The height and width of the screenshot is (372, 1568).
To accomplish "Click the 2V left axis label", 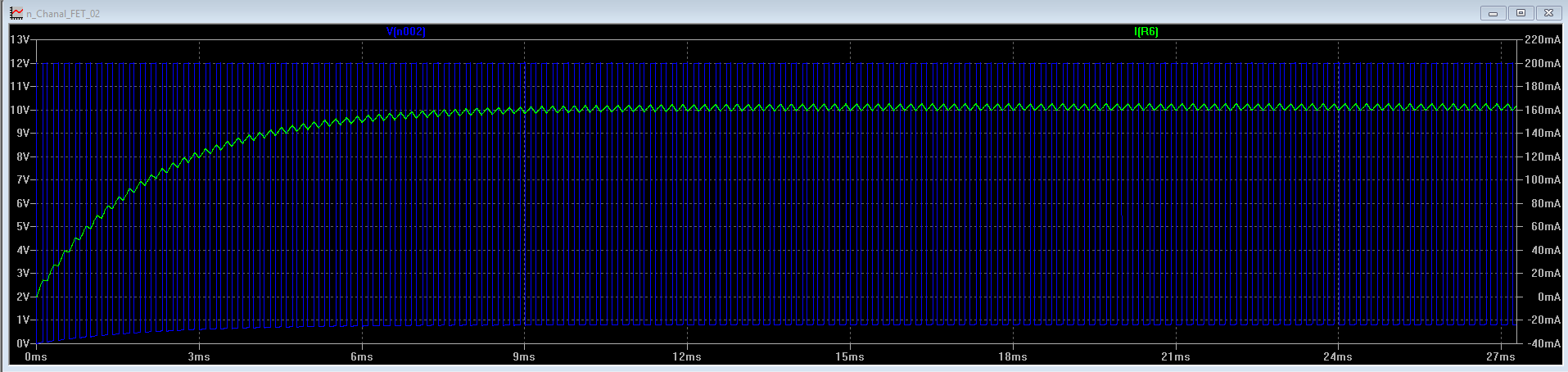I will [x=23, y=297].
